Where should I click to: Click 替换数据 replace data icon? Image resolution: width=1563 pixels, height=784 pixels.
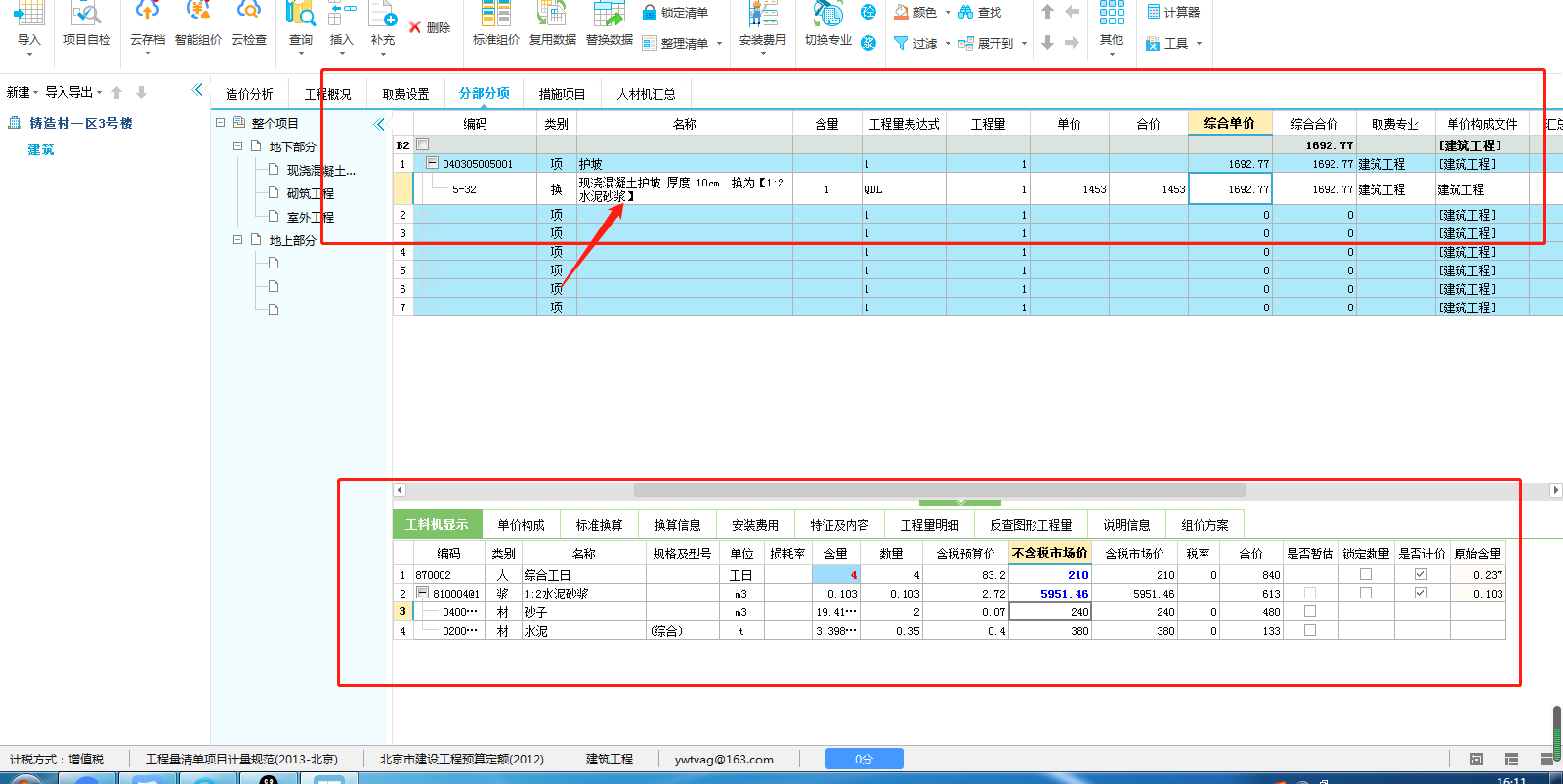[610, 14]
